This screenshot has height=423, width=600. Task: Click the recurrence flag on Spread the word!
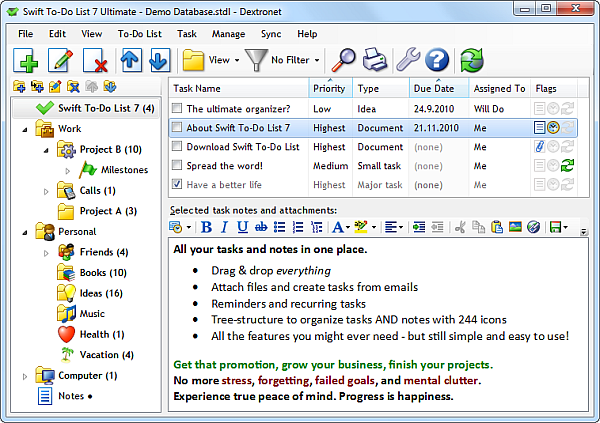point(567,166)
